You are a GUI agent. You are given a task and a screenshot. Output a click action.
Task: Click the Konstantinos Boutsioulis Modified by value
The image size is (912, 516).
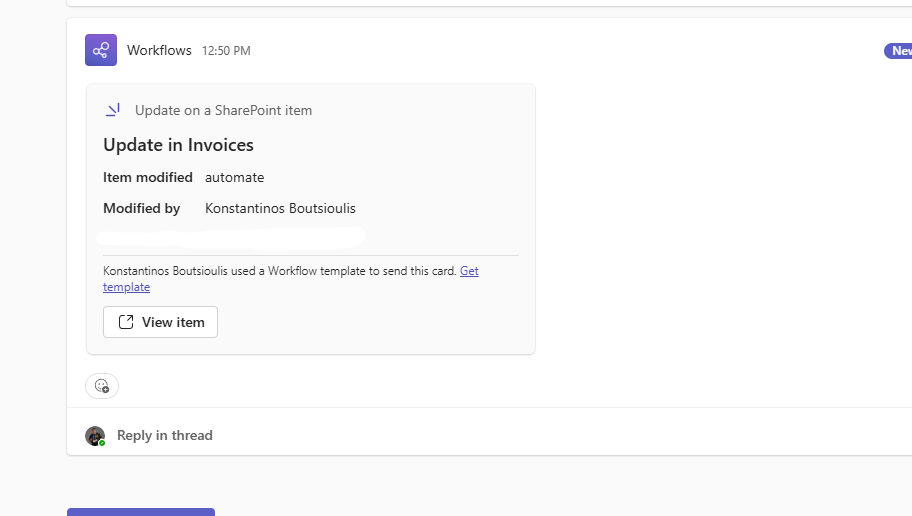(280, 208)
